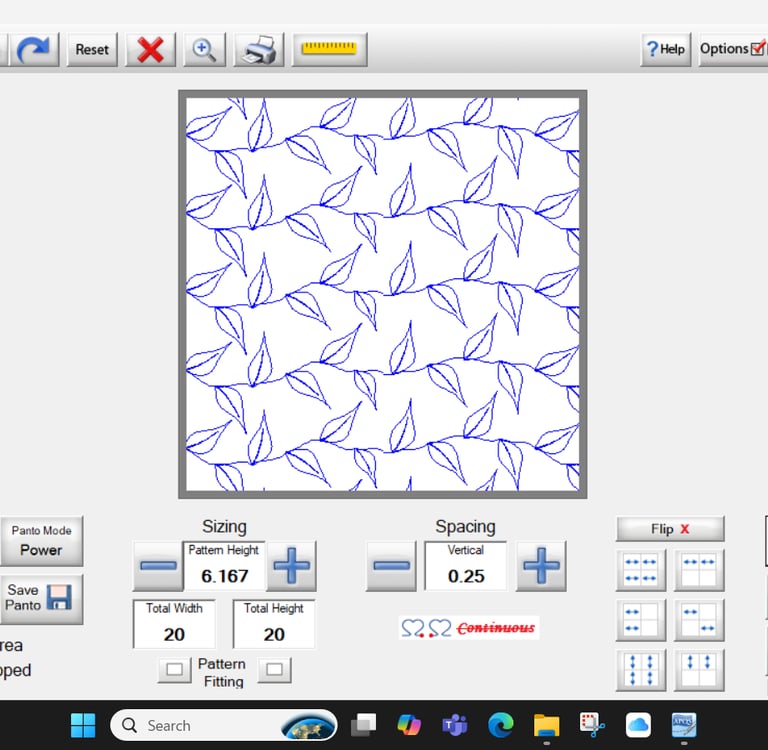The width and height of the screenshot is (768, 750).
Task: Increase vertical spacing with plus button
Action: [541, 566]
